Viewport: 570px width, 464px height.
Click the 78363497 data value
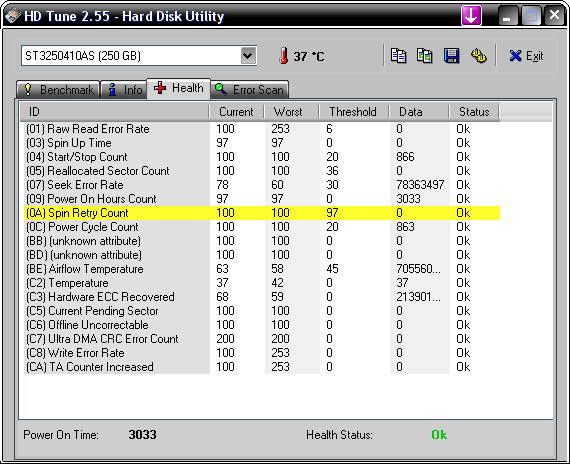[x=420, y=185]
